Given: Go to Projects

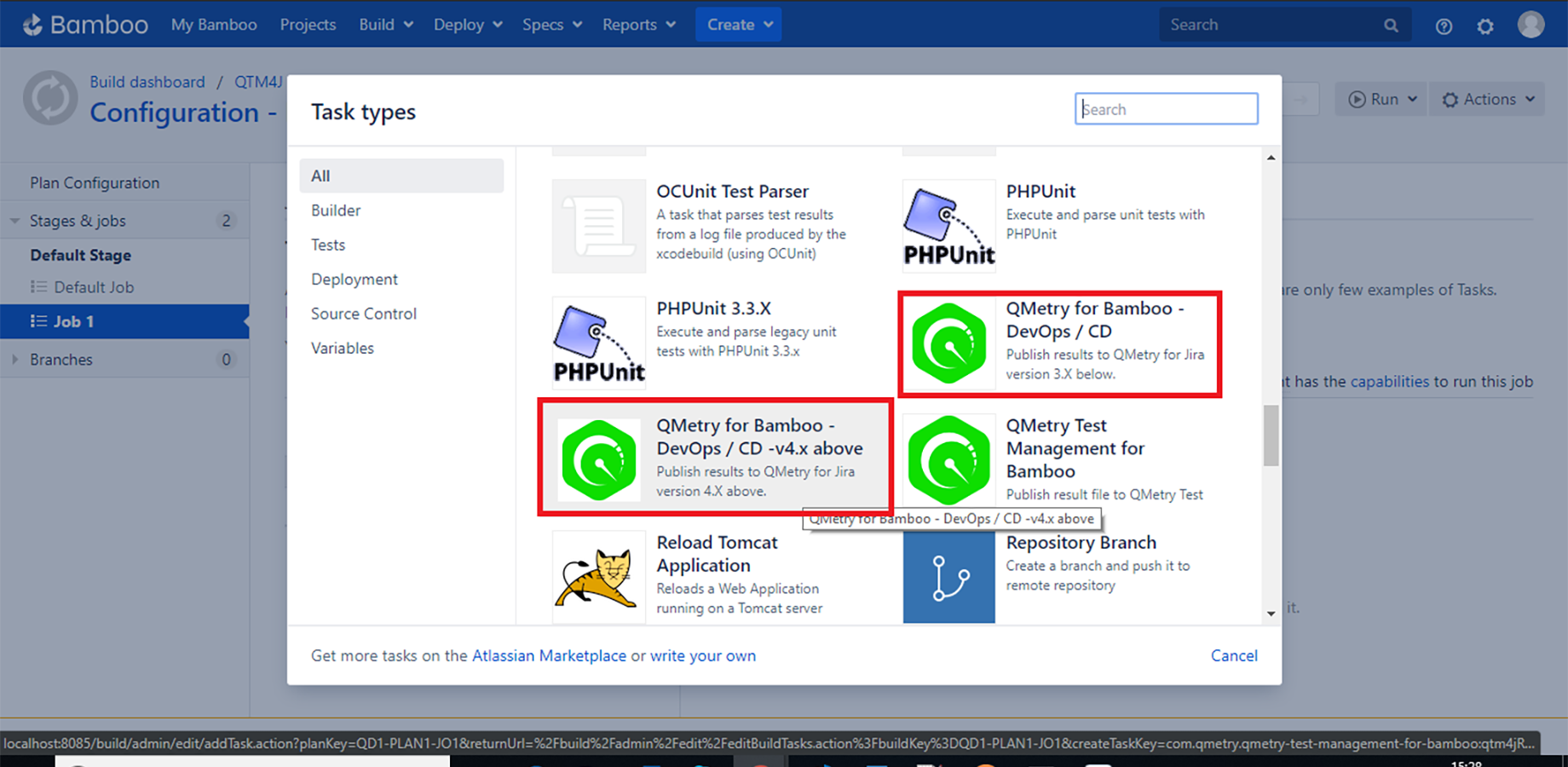Looking at the screenshot, I should pyautogui.click(x=308, y=25).
